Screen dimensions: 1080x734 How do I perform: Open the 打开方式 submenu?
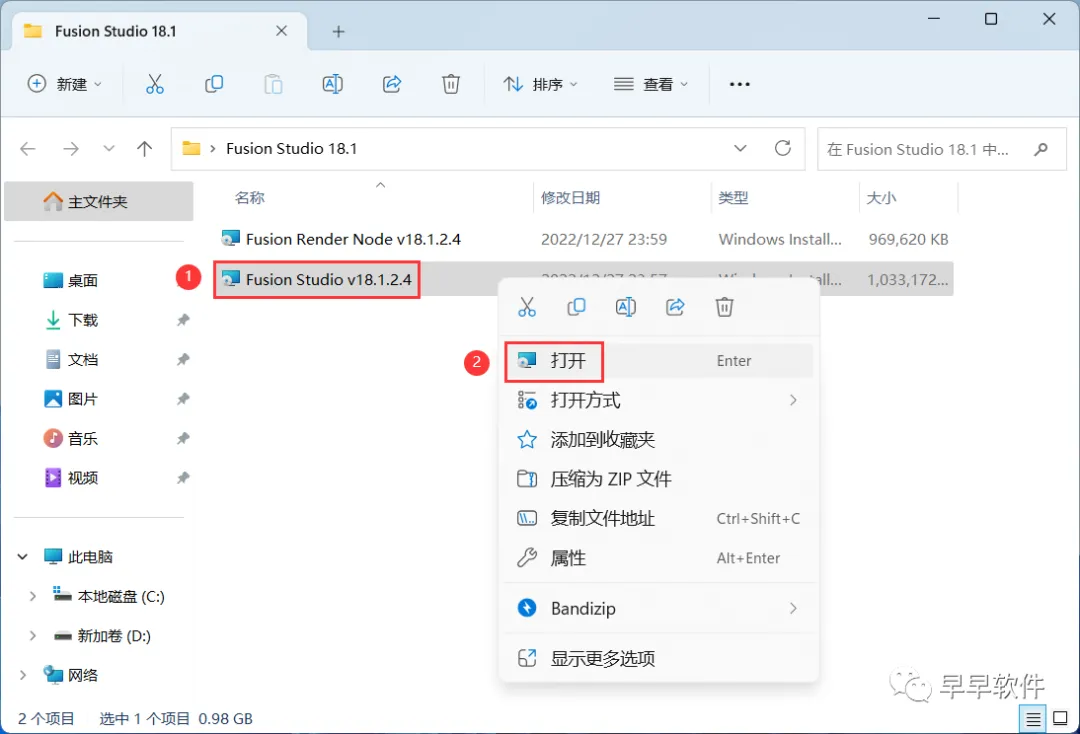[659, 400]
